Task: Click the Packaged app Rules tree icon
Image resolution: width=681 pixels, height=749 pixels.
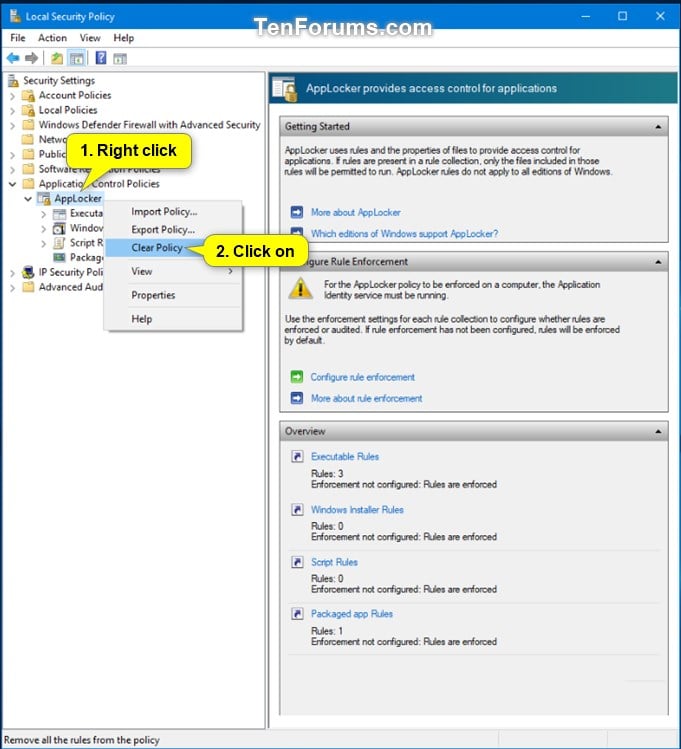Action: pos(59,258)
